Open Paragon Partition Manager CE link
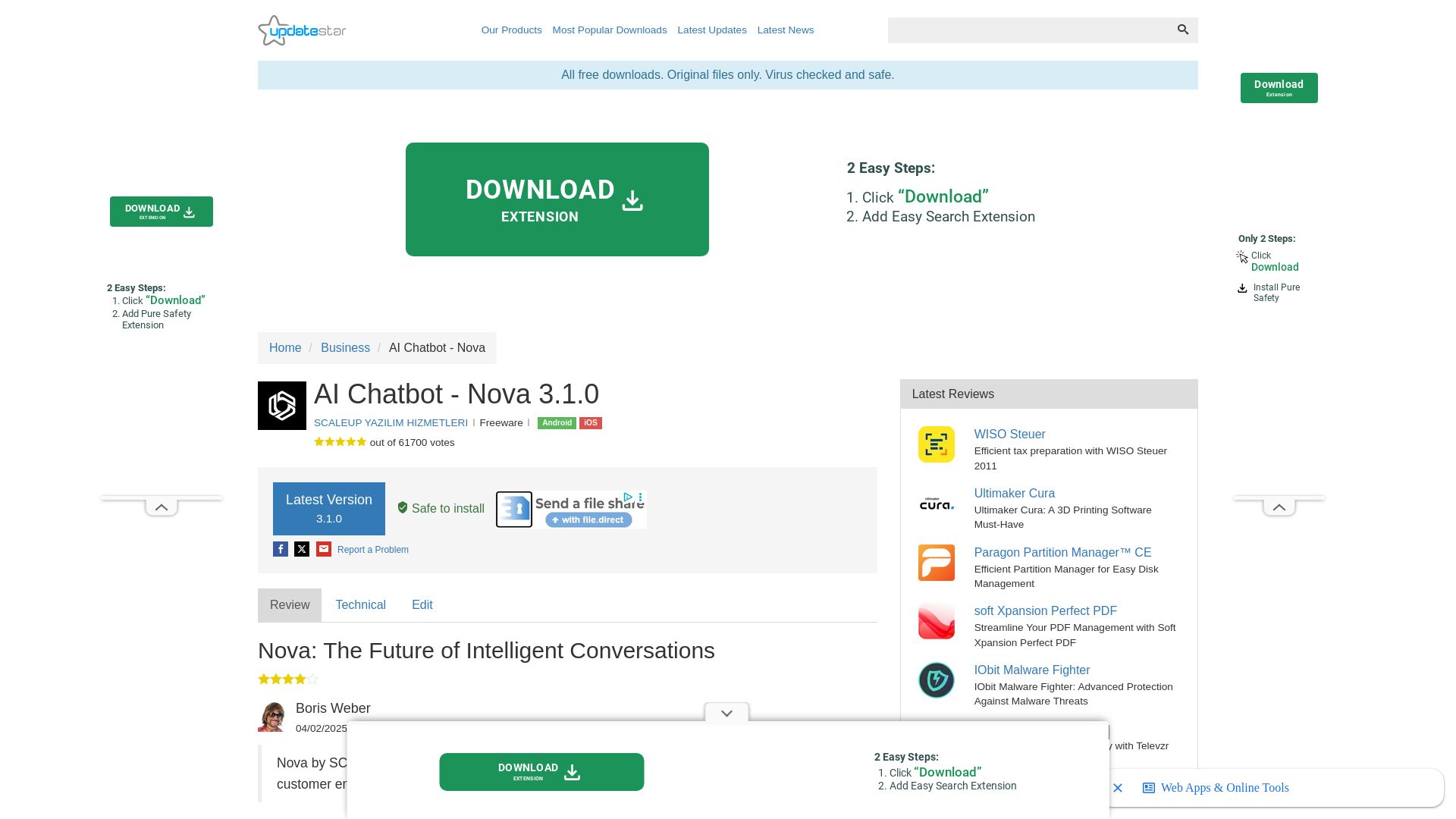This screenshot has width=1456, height=819. [x=1063, y=553]
